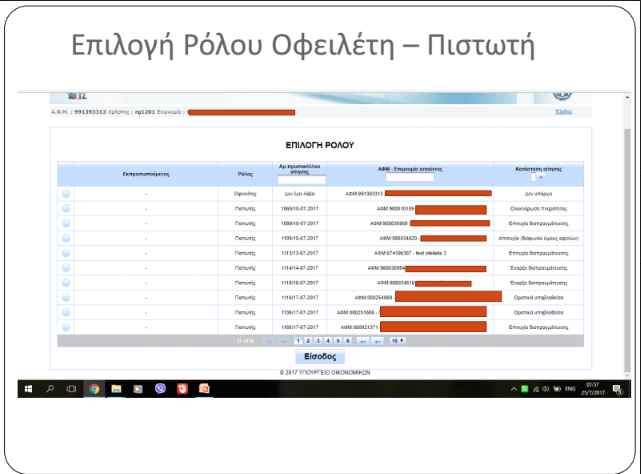Open PowerPoint from the taskbar
This screenshot has height=474, width=641.
pos(203,388)
